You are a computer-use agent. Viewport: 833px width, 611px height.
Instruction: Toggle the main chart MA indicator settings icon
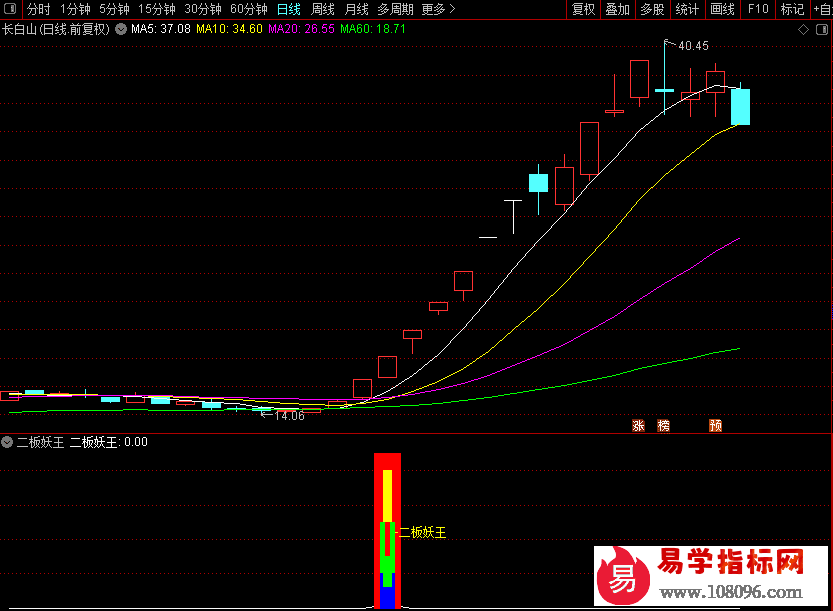point(121,29)
